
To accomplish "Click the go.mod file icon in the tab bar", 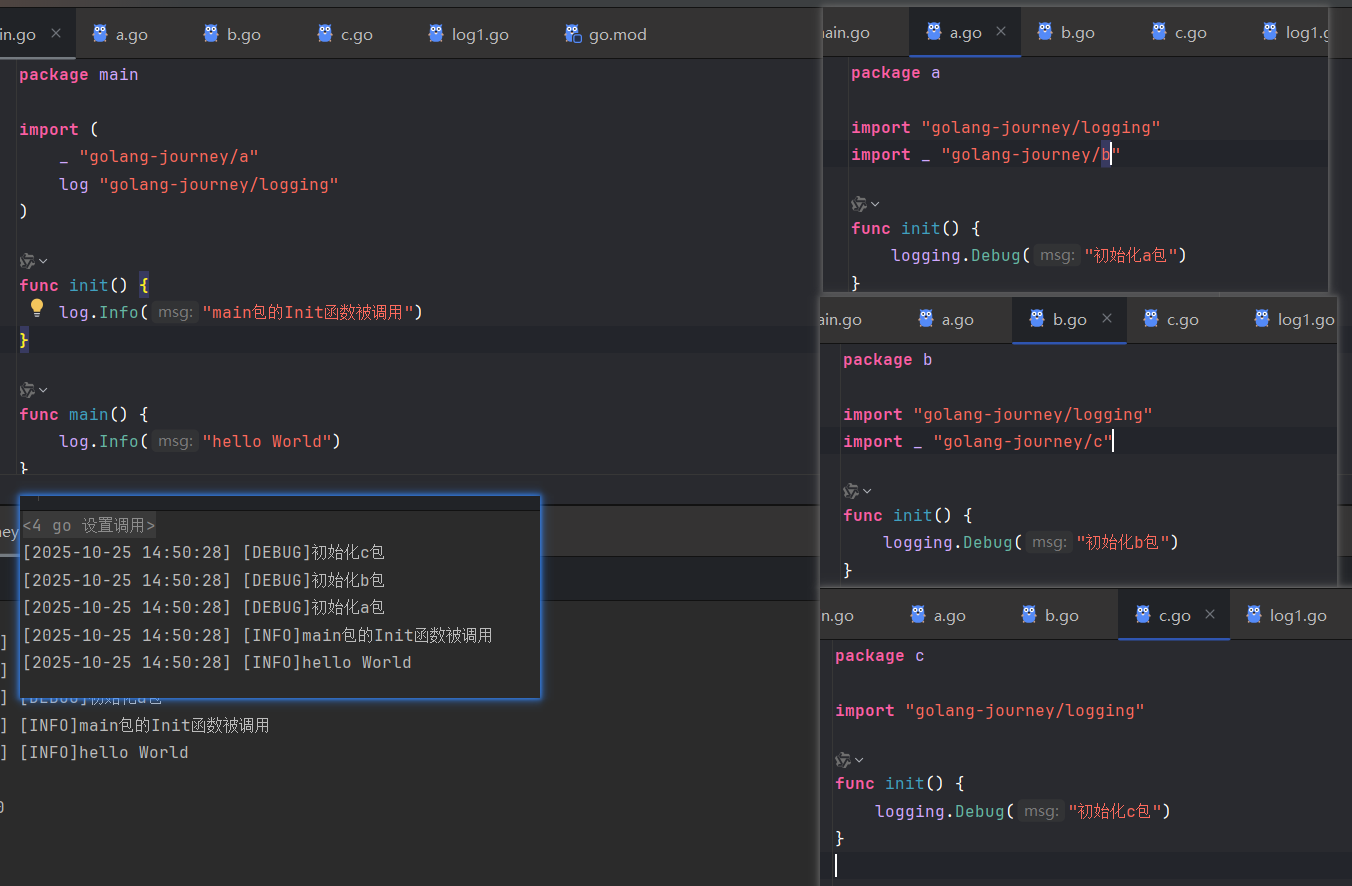I will click(x=573, y=34).
